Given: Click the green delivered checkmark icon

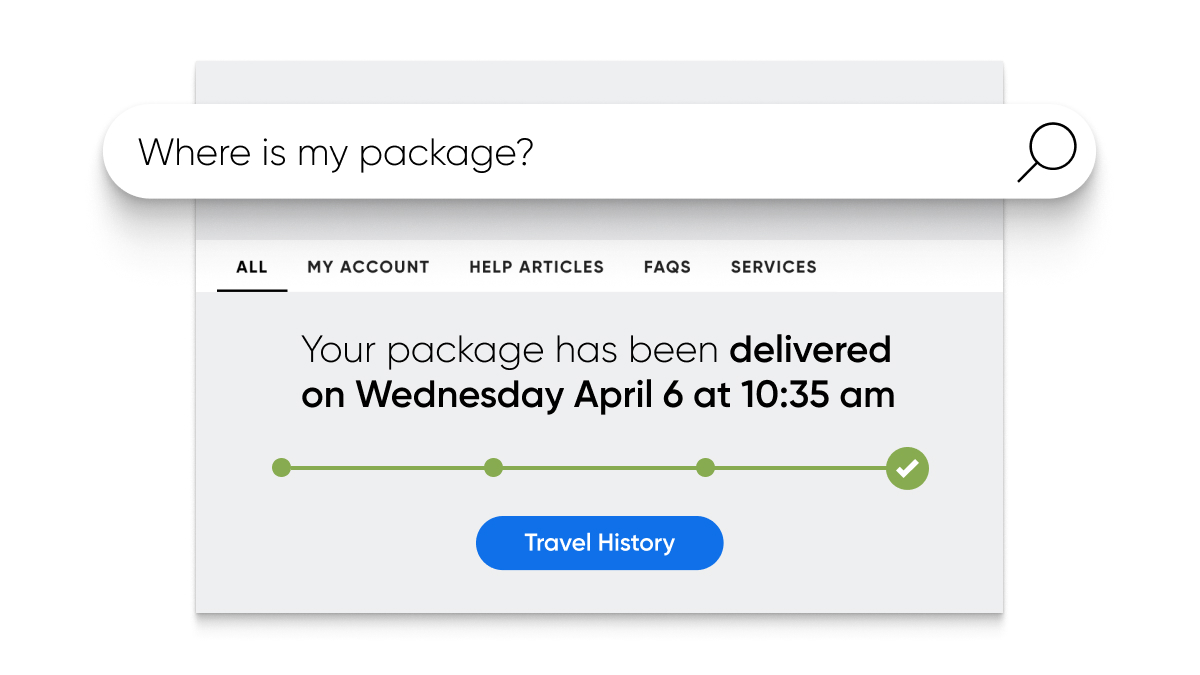Looking at the screenshot, I should (x=907, y=468).
